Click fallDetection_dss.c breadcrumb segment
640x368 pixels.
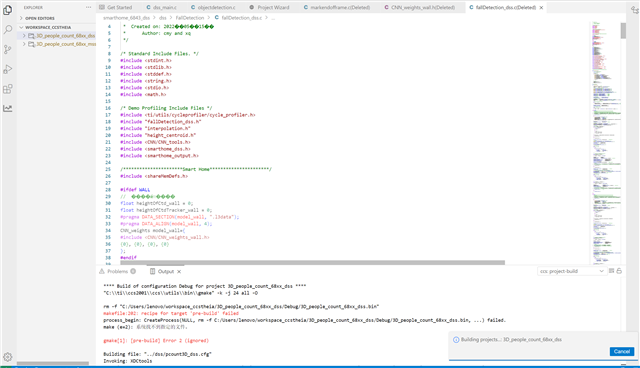tap(242, 18)
